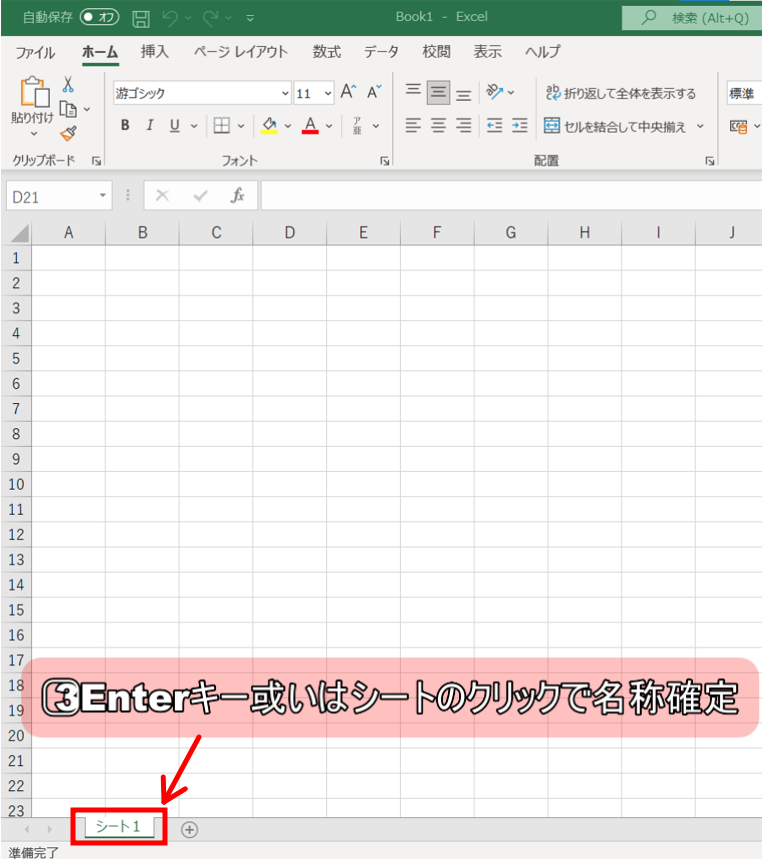Click the Paste (貼り付け) clipboard icon
The height and width of the screenshot is (859, 765).
tap(32, 93)
